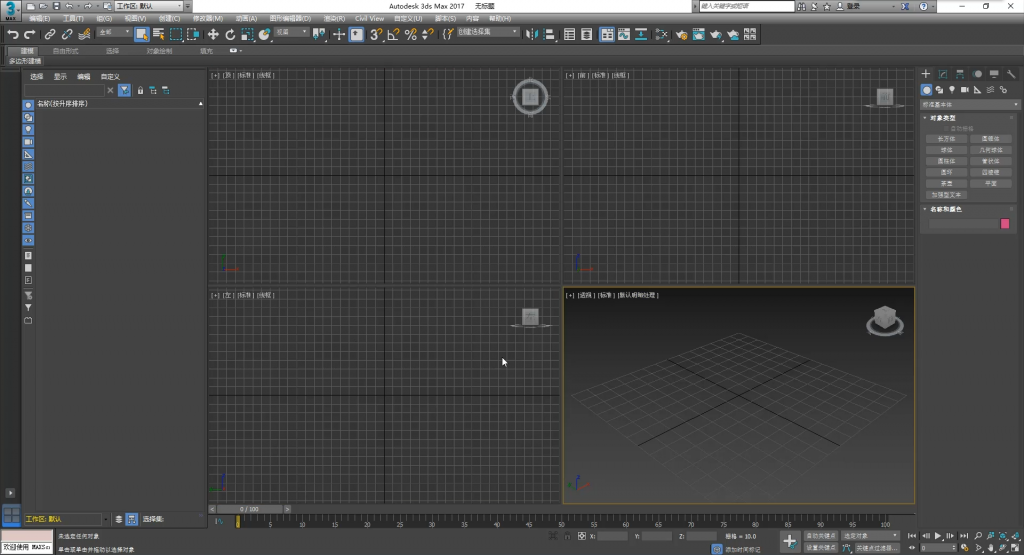Open the Select by Name dialog
This screenshot has height=555, width=1024.
pyautogui.click(x=159, y=35)
